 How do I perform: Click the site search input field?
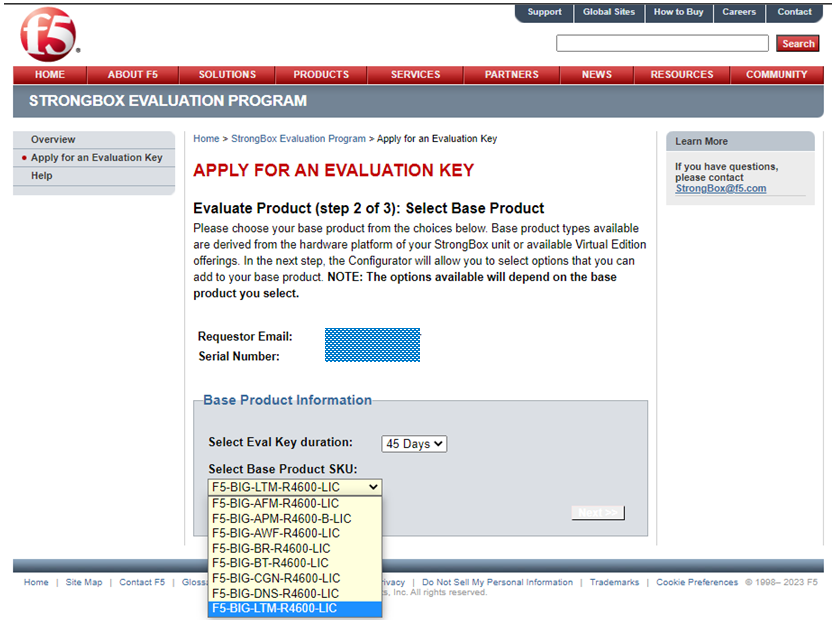click(662, 43)
